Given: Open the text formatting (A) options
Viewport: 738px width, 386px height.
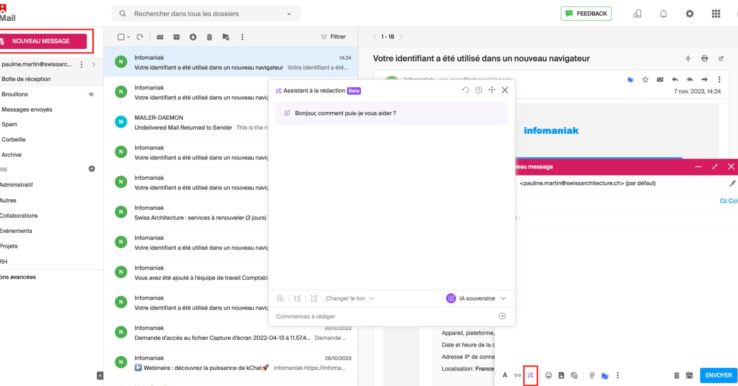Looking at the screenshot, I should pos(505,375).
